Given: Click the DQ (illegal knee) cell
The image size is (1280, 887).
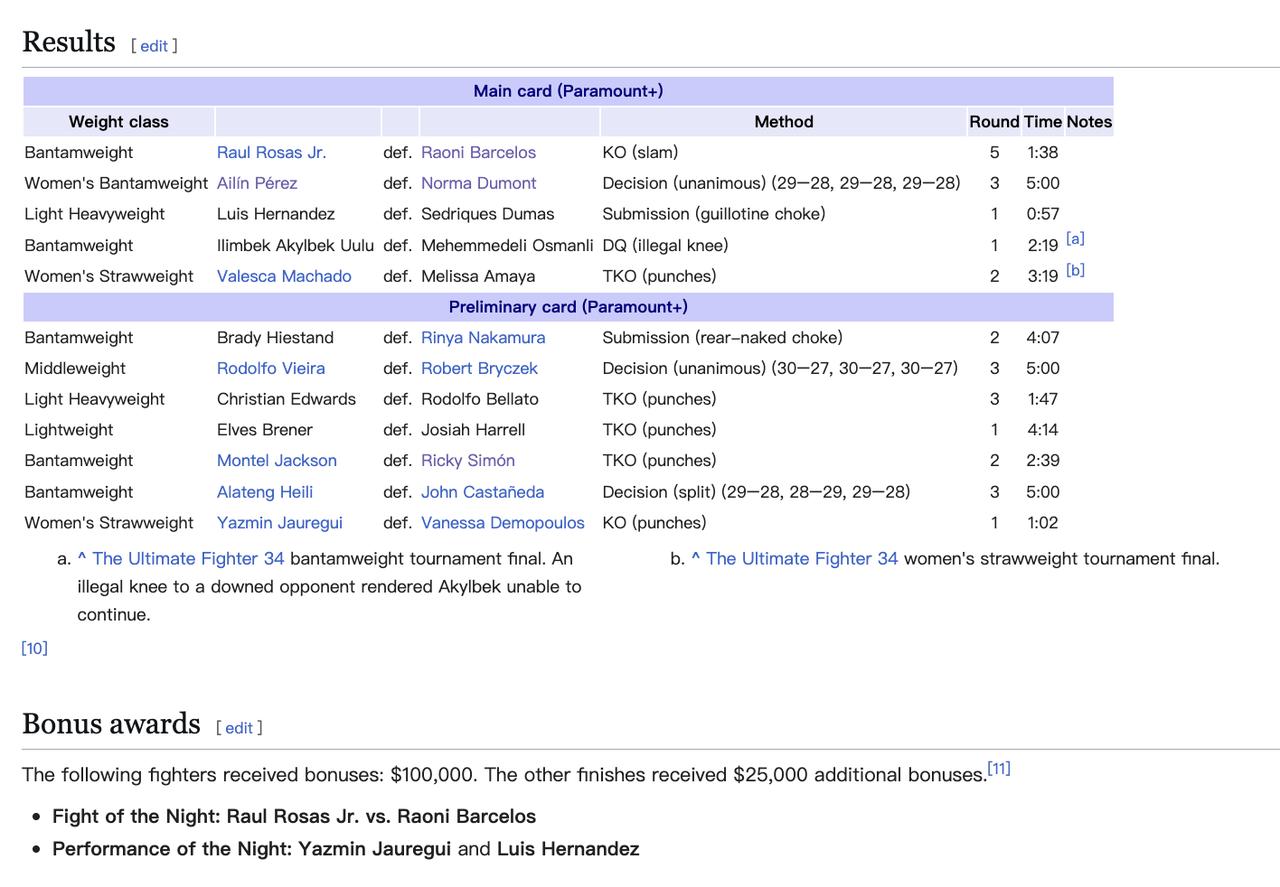Looking at the screenshot, I should (x=784, y=245).
